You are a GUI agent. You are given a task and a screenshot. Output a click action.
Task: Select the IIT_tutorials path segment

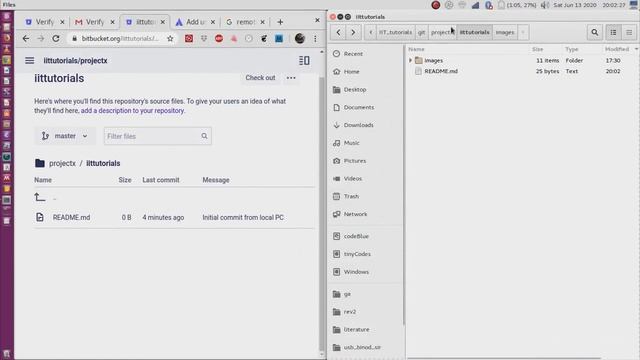coord(395,32)
